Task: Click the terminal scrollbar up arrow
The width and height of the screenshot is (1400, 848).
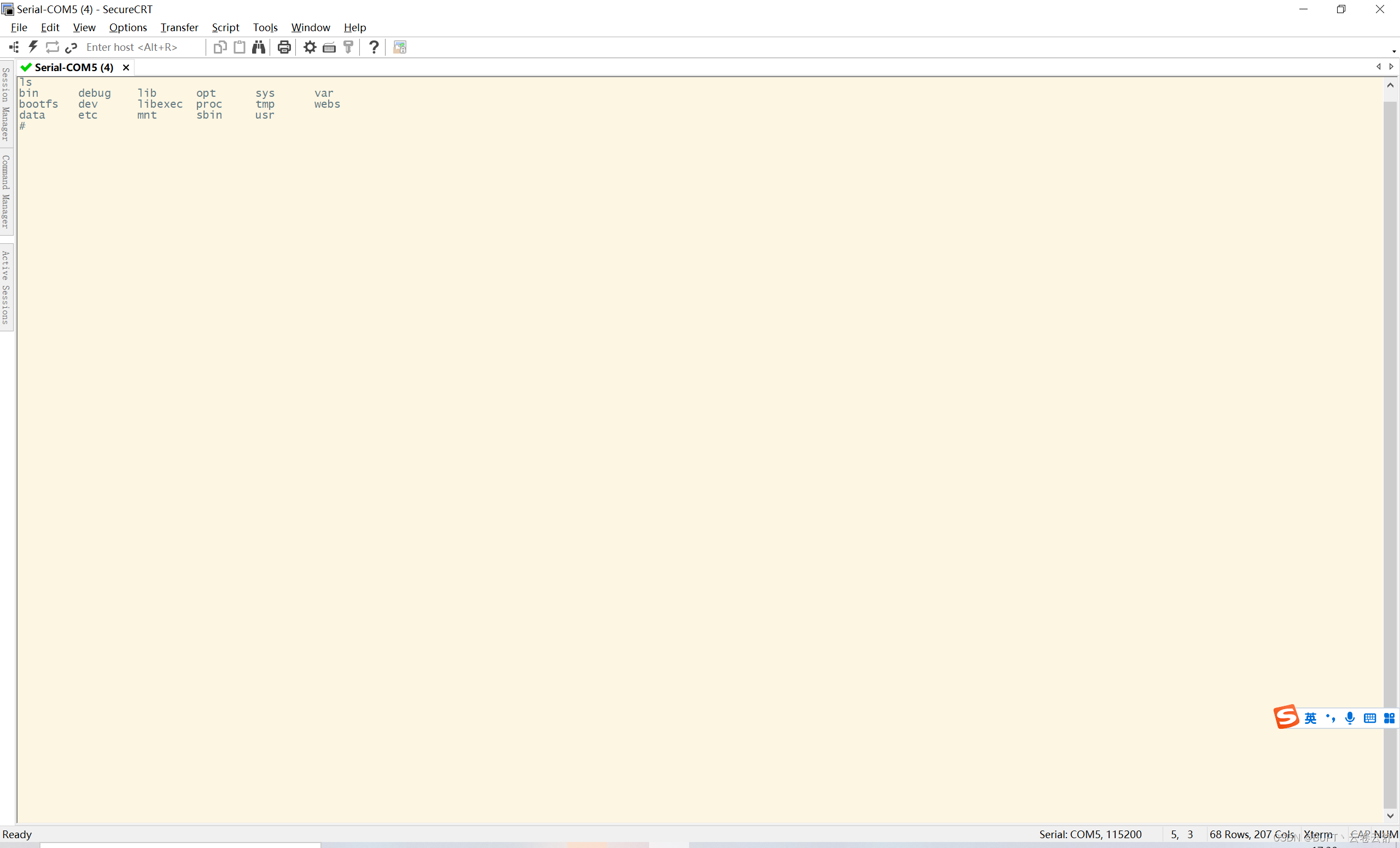Action: click(x=1390, y=85)
